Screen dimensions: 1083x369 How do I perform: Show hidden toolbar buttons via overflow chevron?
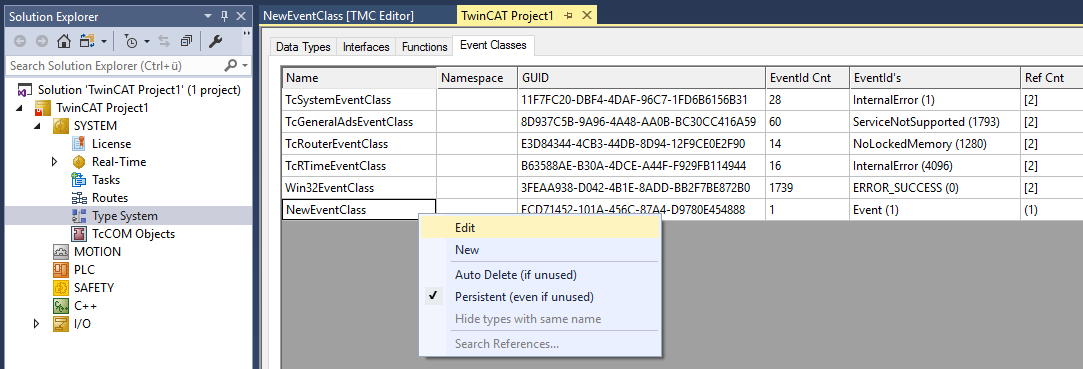coord(247,34)
